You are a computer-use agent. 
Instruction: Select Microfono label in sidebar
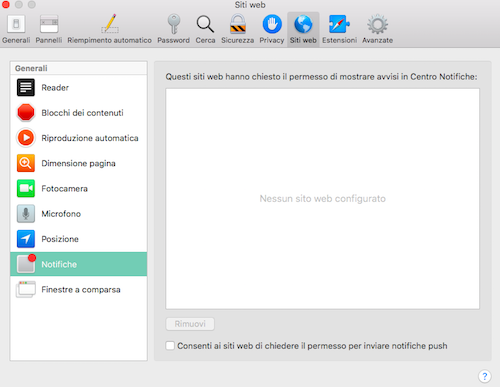pyautogui.click(x=61, y=214)
